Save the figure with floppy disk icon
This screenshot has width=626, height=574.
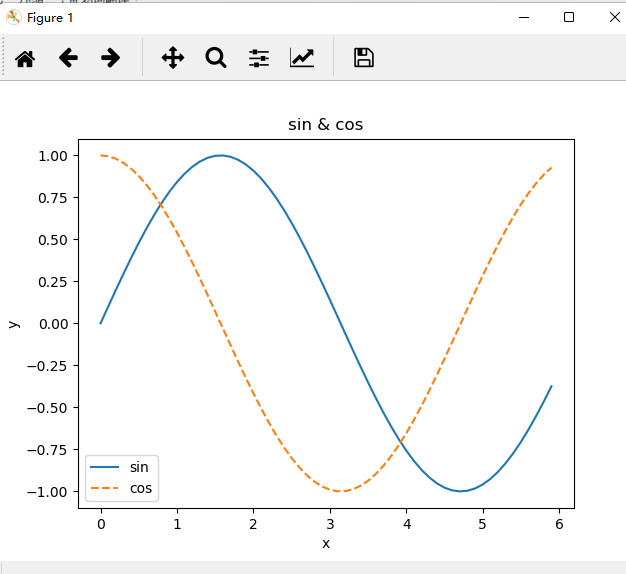point(364,58)
